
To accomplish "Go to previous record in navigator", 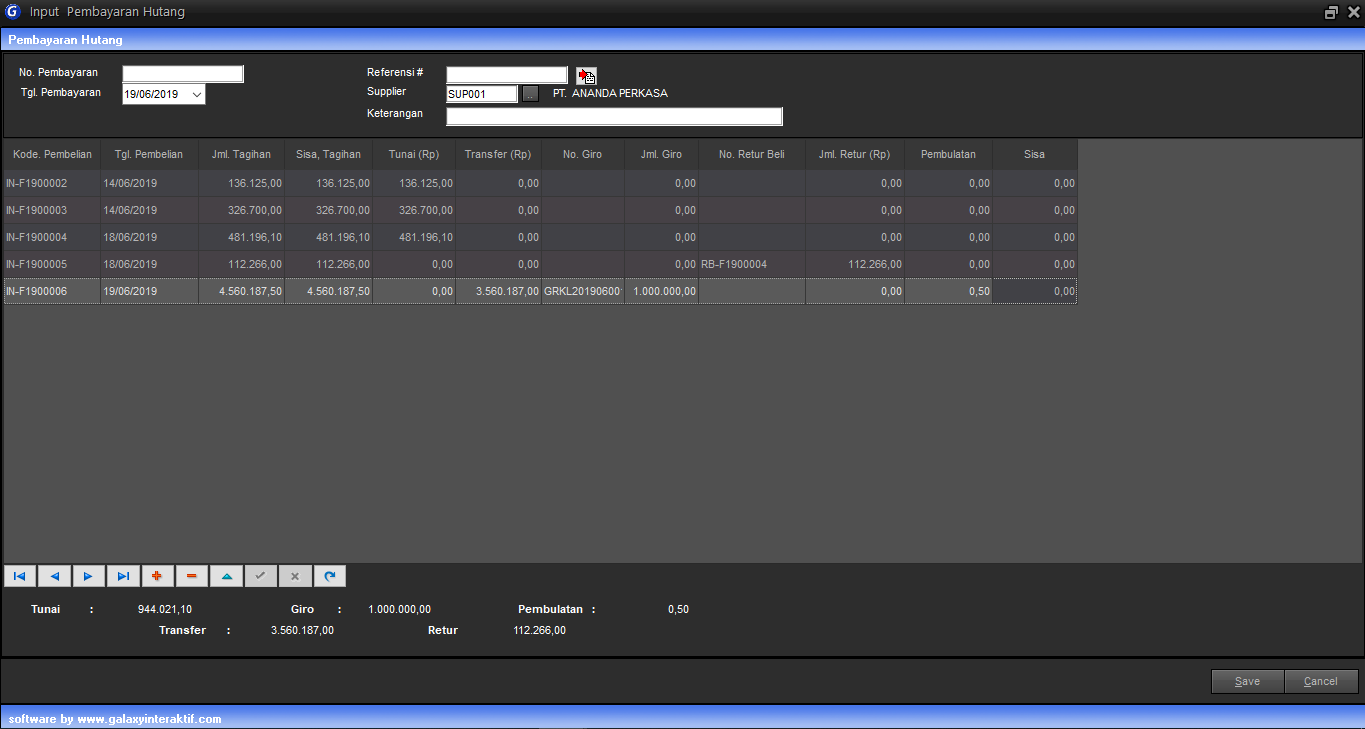I will coord(54,576).
